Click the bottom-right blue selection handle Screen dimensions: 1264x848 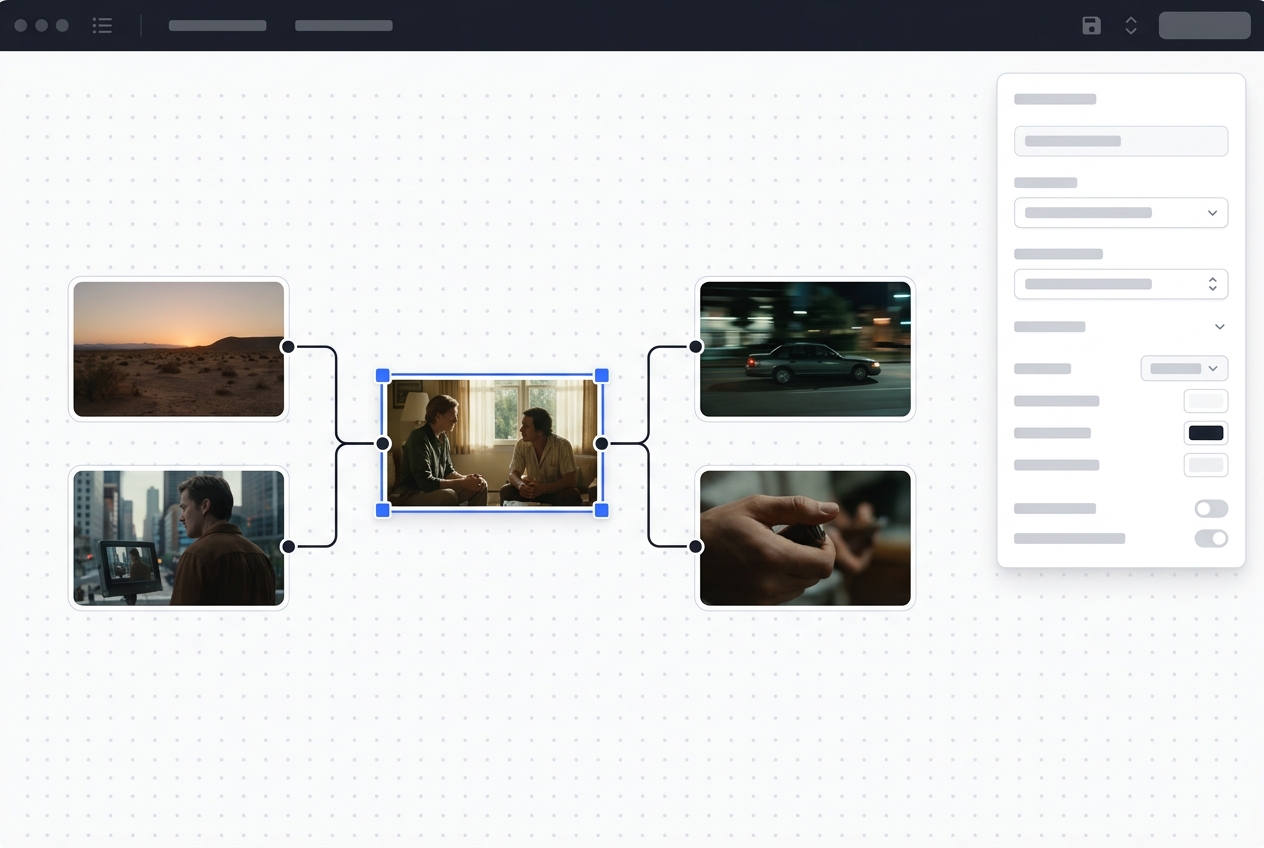602,510
